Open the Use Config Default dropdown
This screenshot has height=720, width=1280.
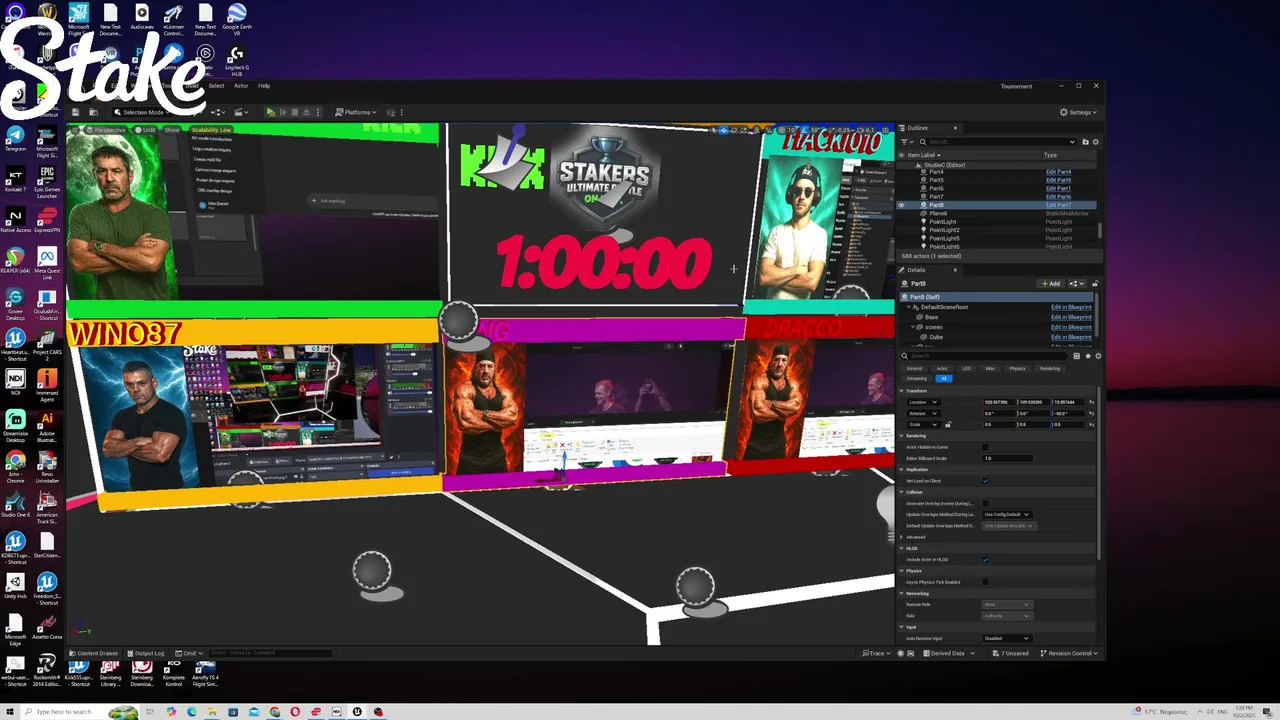tap(1007, 514)
